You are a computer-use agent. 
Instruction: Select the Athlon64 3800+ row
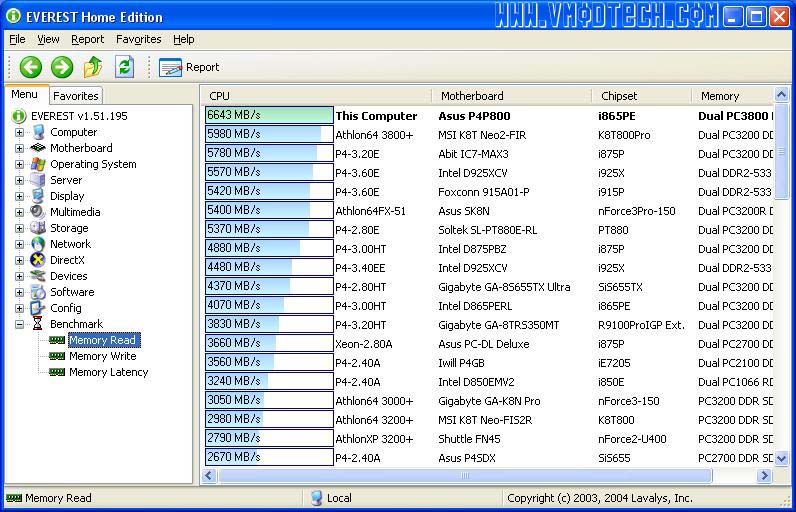tap(489, 135)
